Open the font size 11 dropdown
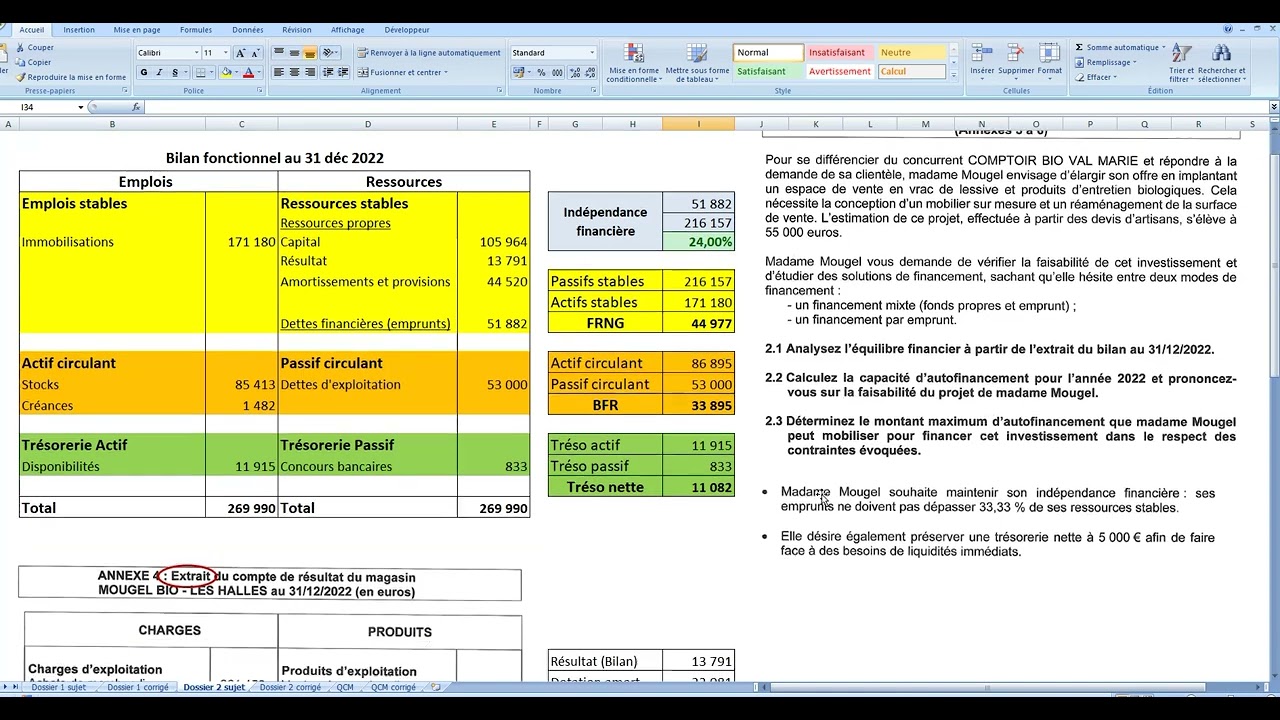Screen dimensions: 1280x720 tap(226, 53)
